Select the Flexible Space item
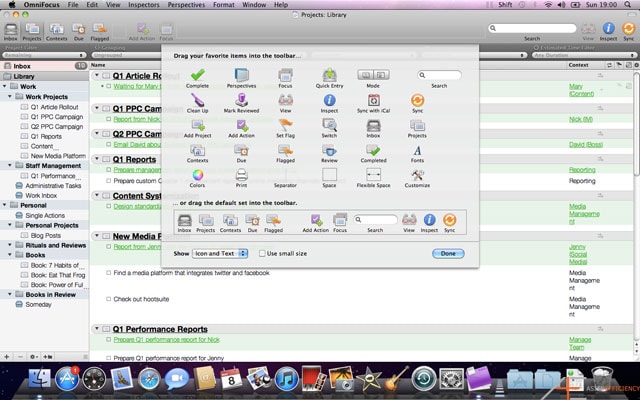The image size is (640, 400). click(x=373, y=175)
